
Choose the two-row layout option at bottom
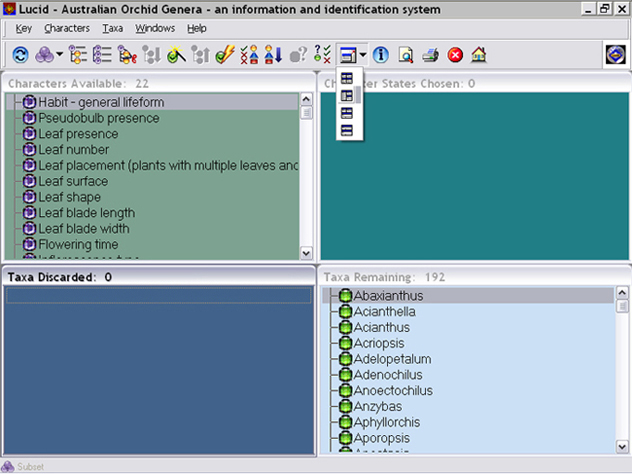[347, 130]
